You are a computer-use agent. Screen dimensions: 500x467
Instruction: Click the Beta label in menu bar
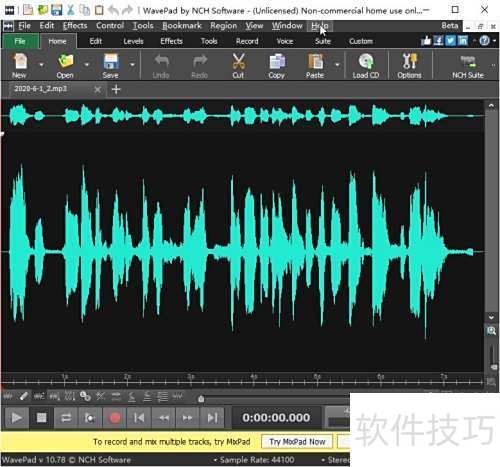click(x=450, y=26)
